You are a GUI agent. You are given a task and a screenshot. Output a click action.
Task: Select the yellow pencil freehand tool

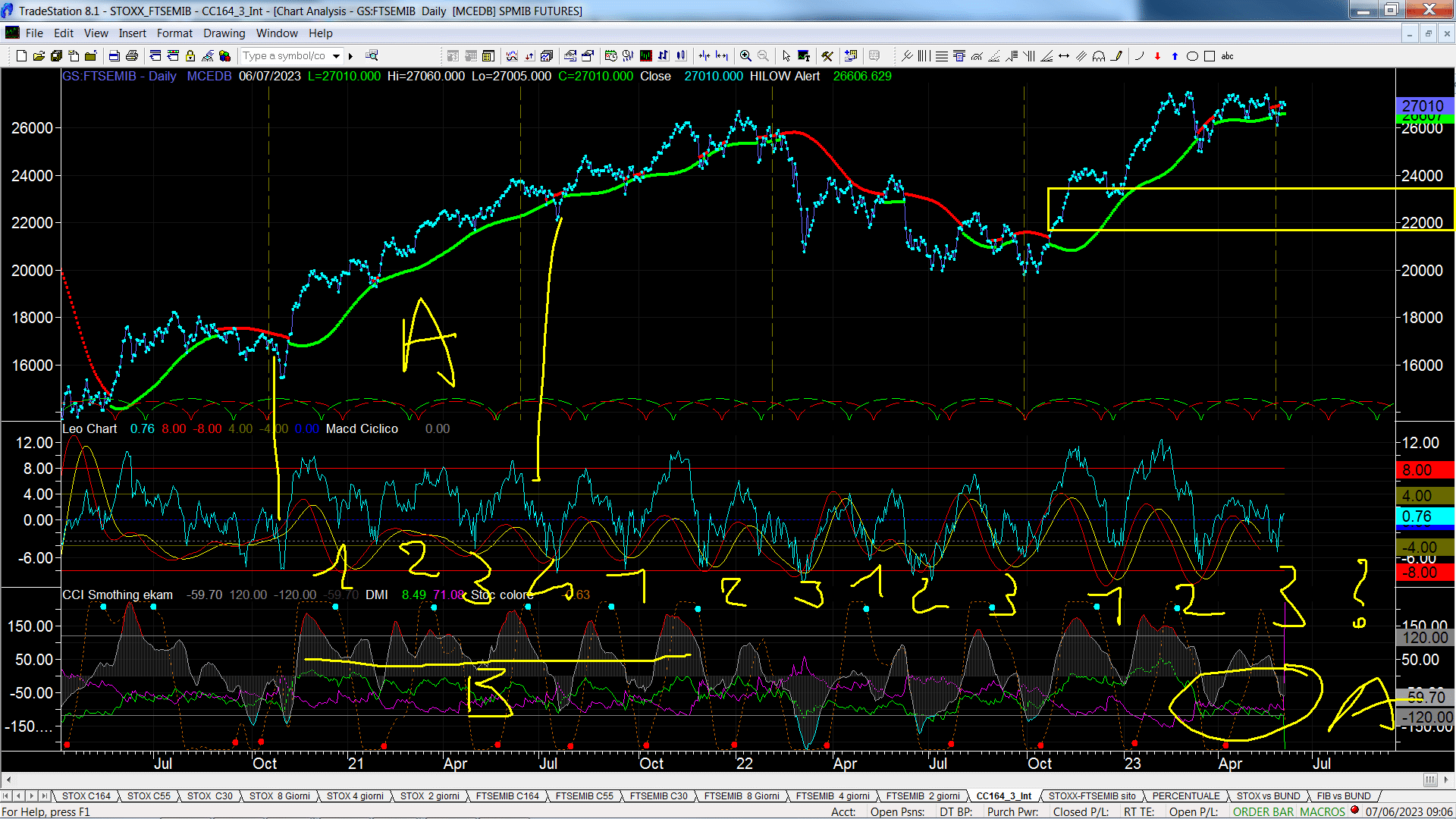pos(1116,56)
